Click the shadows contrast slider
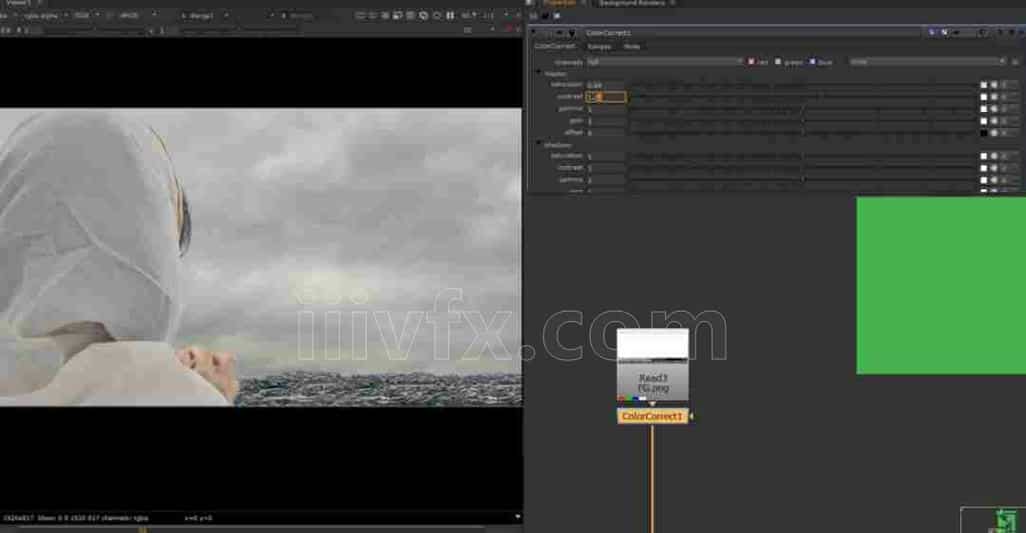Viewport: 1026px width, 533px height. (803, 168)
